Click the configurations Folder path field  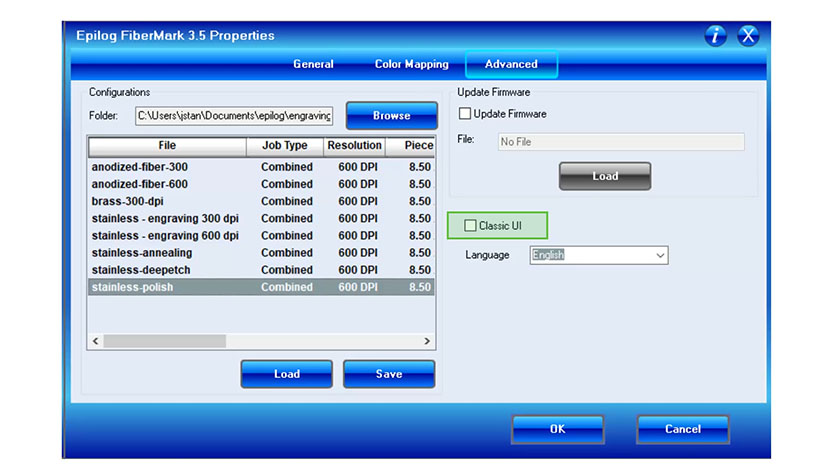(x=234, y=116)
